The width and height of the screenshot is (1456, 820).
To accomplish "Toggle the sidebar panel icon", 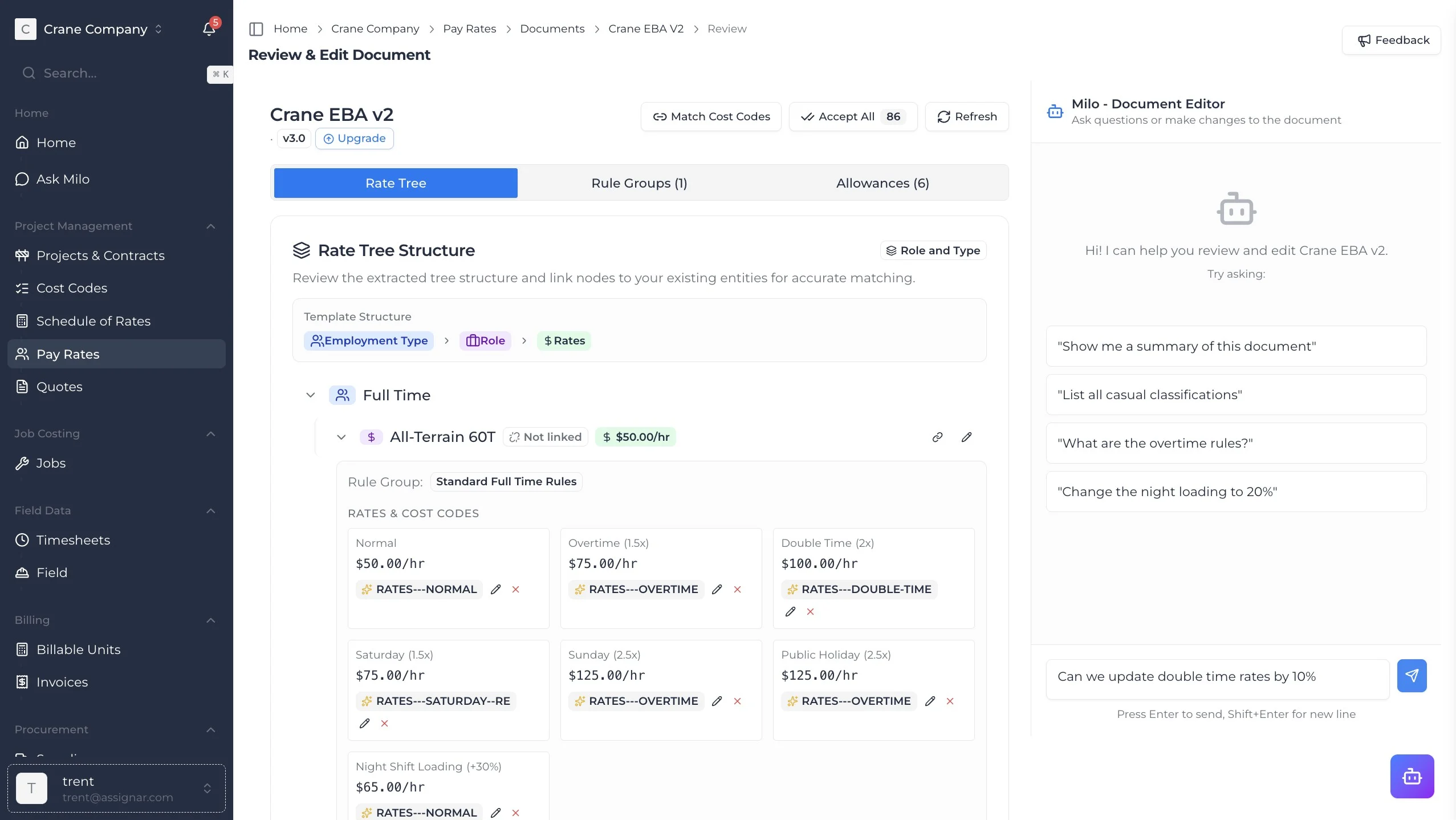I will tap(256, 29).
